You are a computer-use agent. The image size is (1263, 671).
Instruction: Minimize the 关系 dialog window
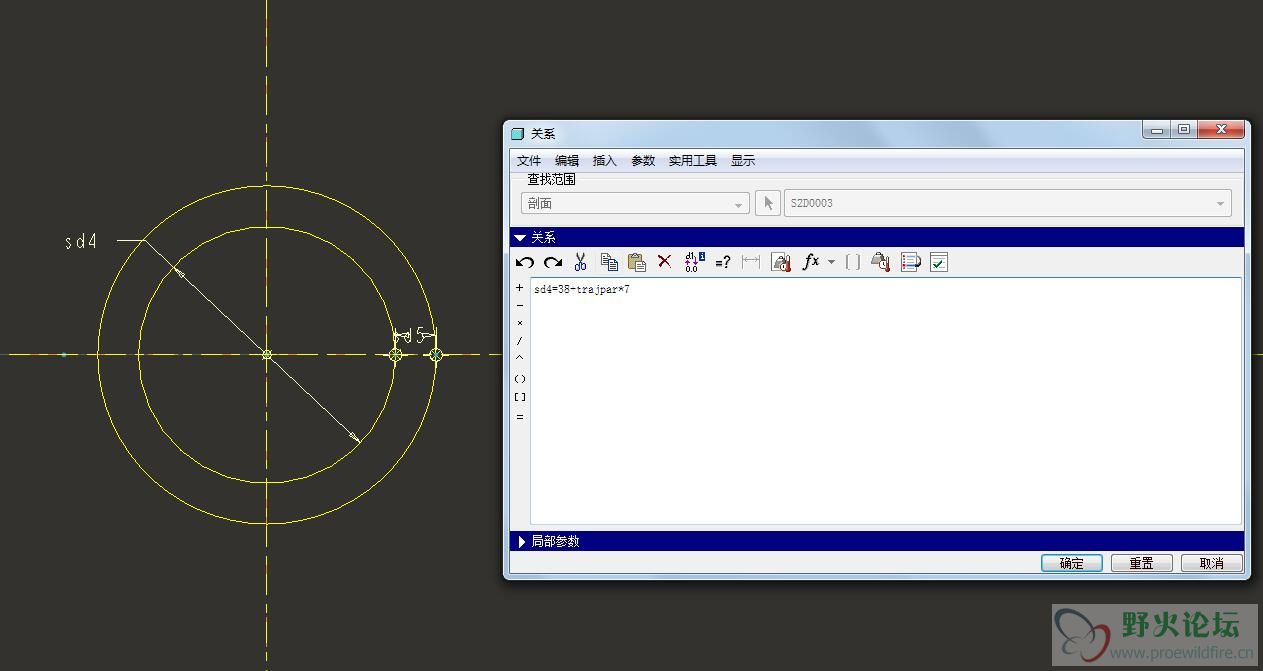[x=1157, y=130]
